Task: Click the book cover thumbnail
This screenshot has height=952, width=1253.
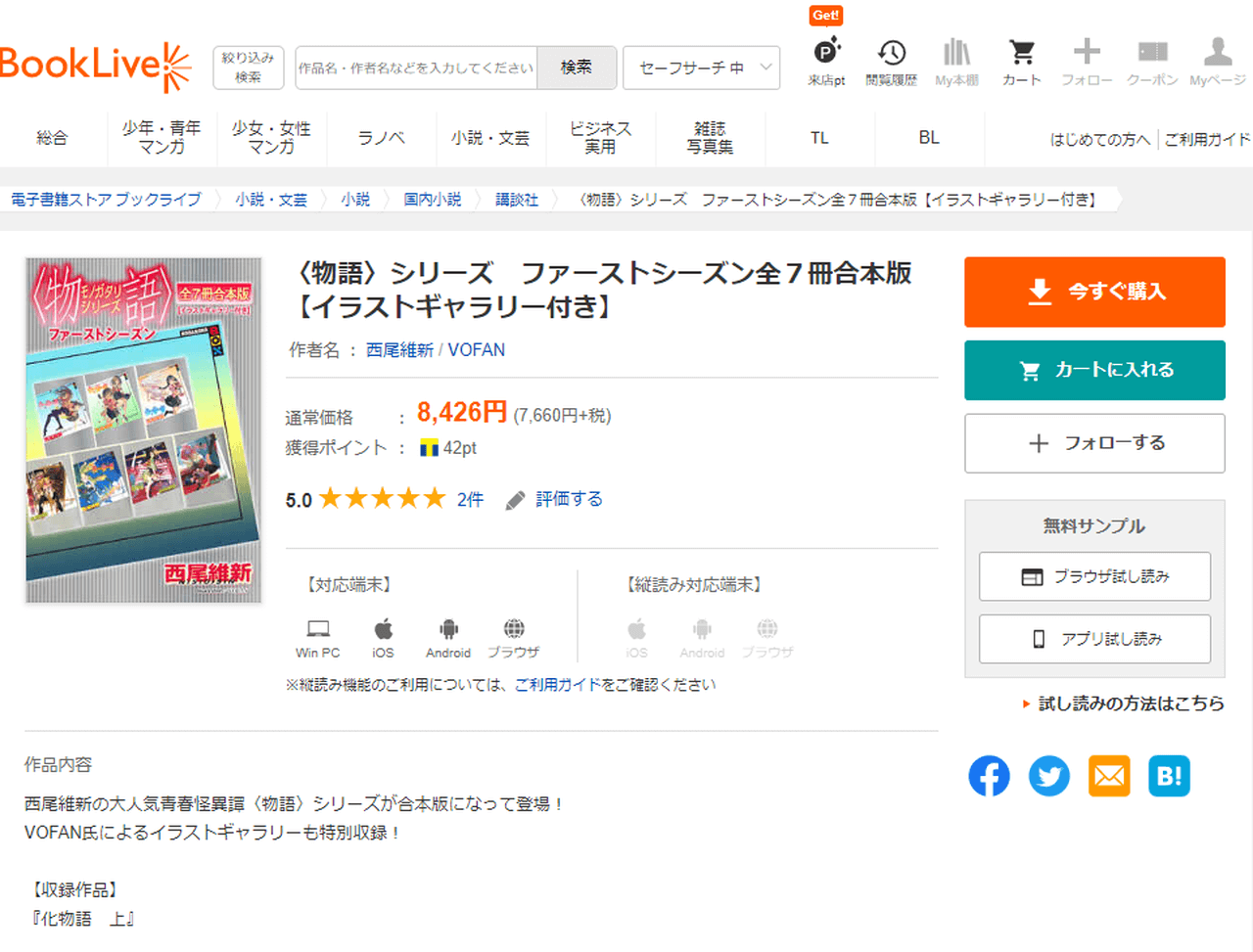Action: click(144, 430)
